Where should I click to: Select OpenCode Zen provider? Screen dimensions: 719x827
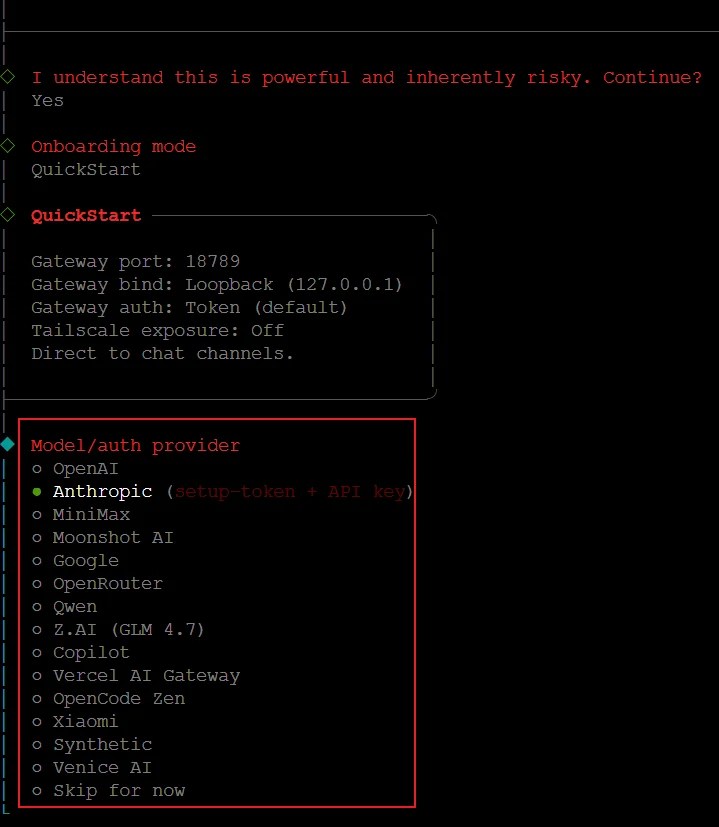tap(118, 698)
